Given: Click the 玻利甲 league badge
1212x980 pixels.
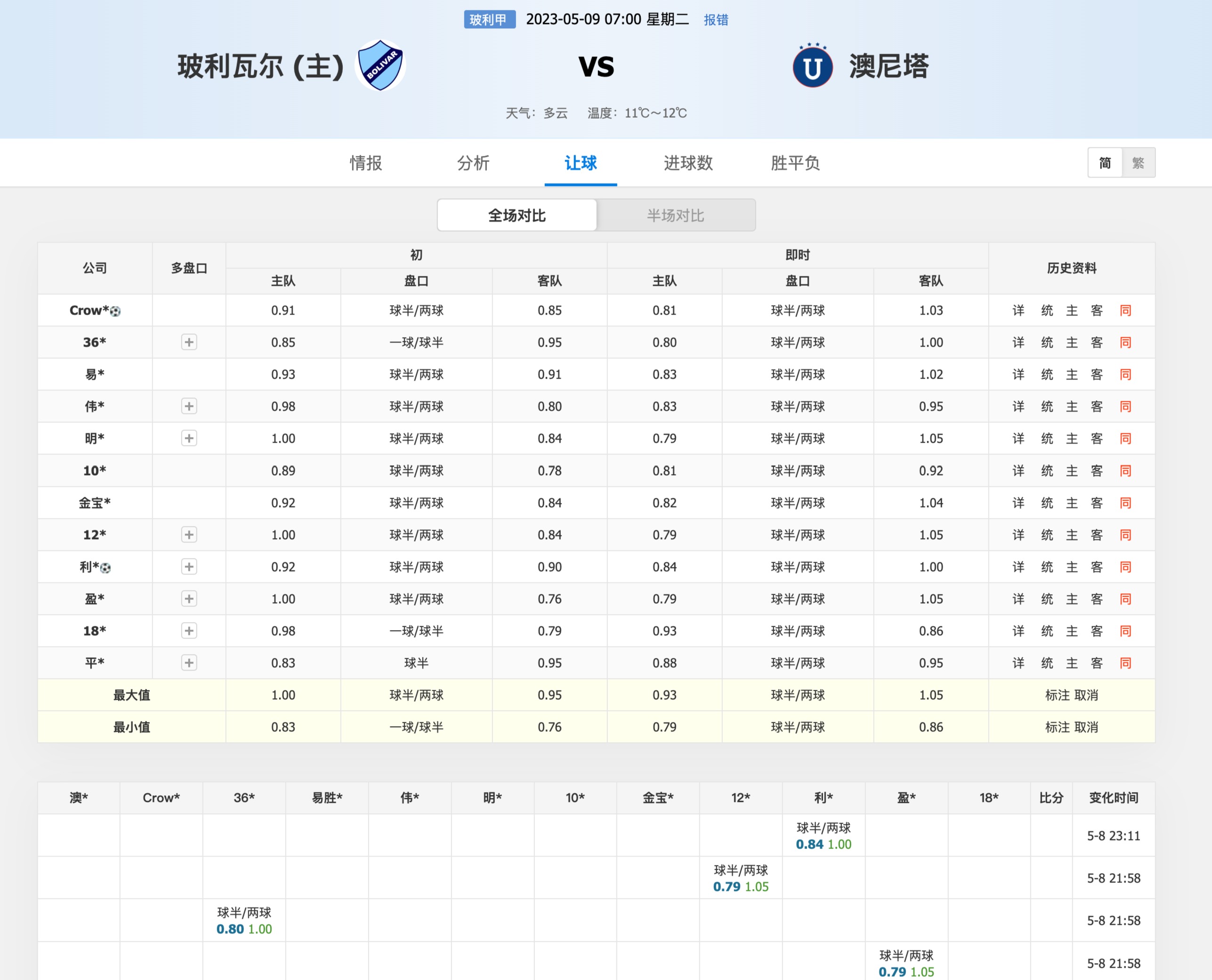Looking at the screenshot, I should pyautogui.click(x=489, y=20).
